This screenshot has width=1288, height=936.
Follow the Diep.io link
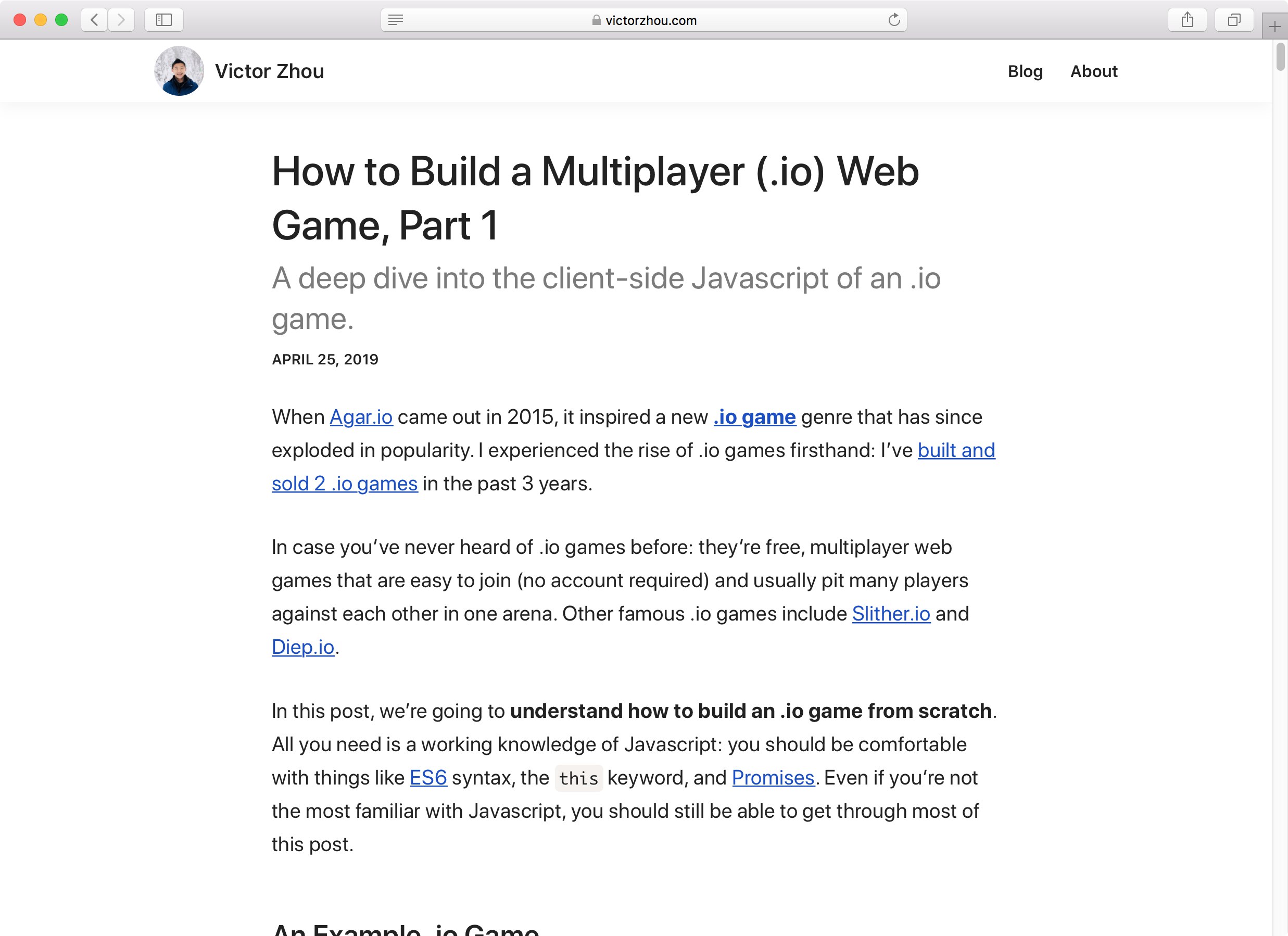pyautogui.click(x=302, y=647)
